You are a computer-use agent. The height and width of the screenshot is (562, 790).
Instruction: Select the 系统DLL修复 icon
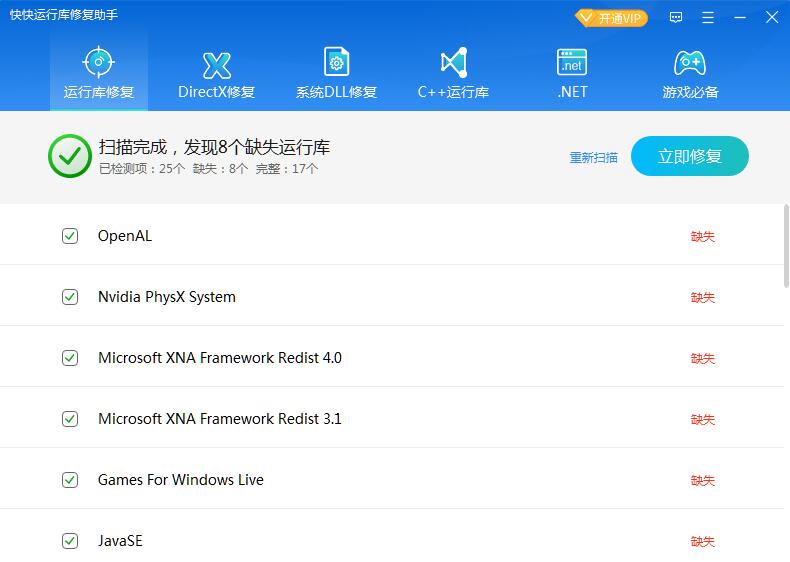click(x=336, y=64)
